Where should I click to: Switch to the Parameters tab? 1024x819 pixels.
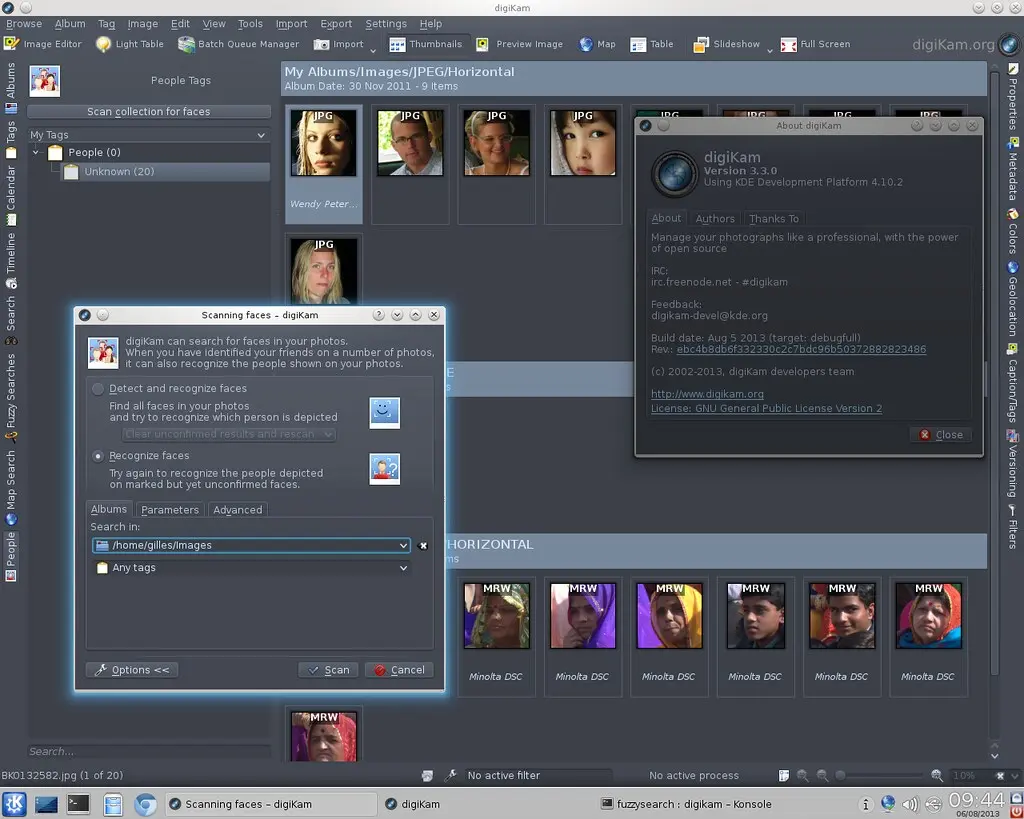point(169,509)
